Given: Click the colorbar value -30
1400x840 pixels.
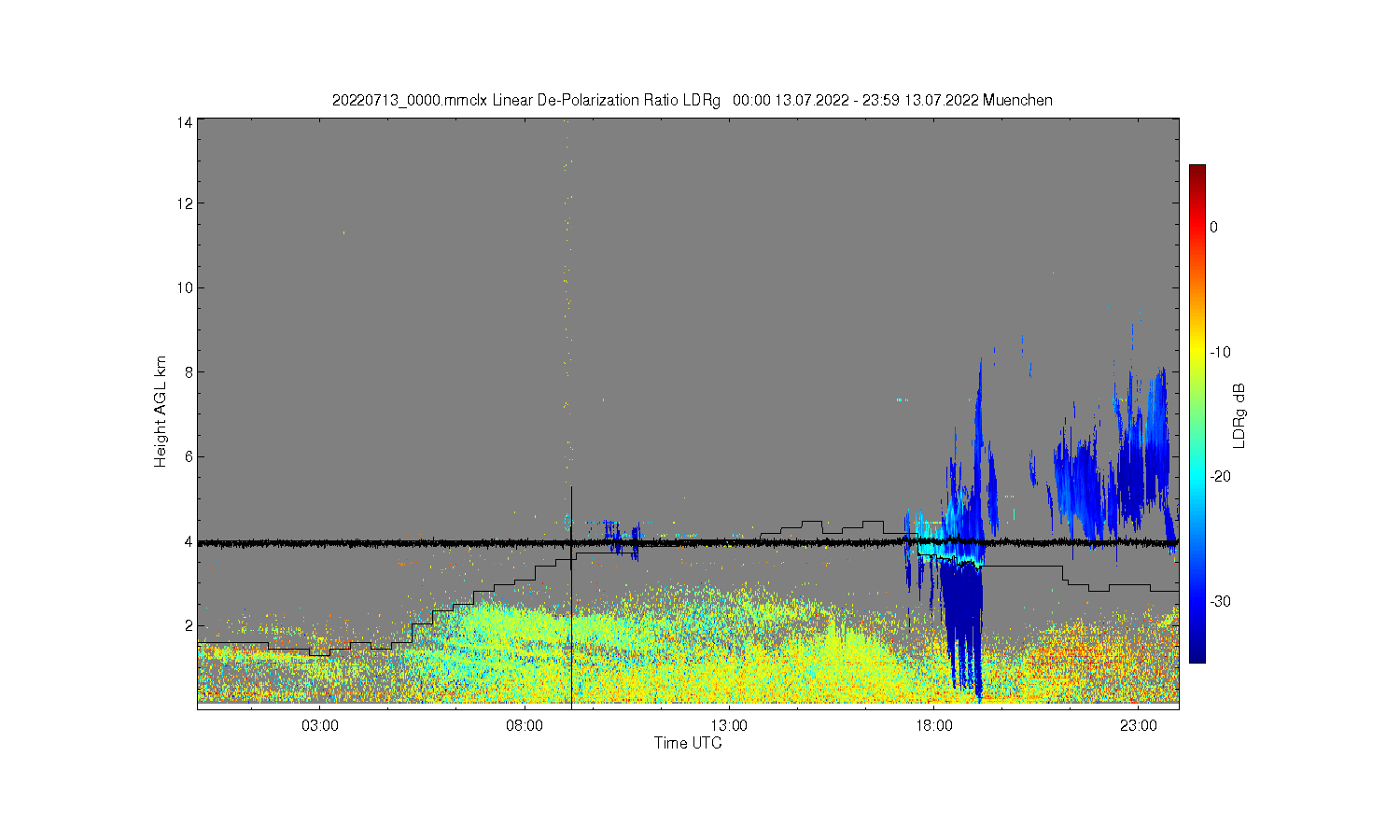Looking at the screenshot, I should (1221, 601).
